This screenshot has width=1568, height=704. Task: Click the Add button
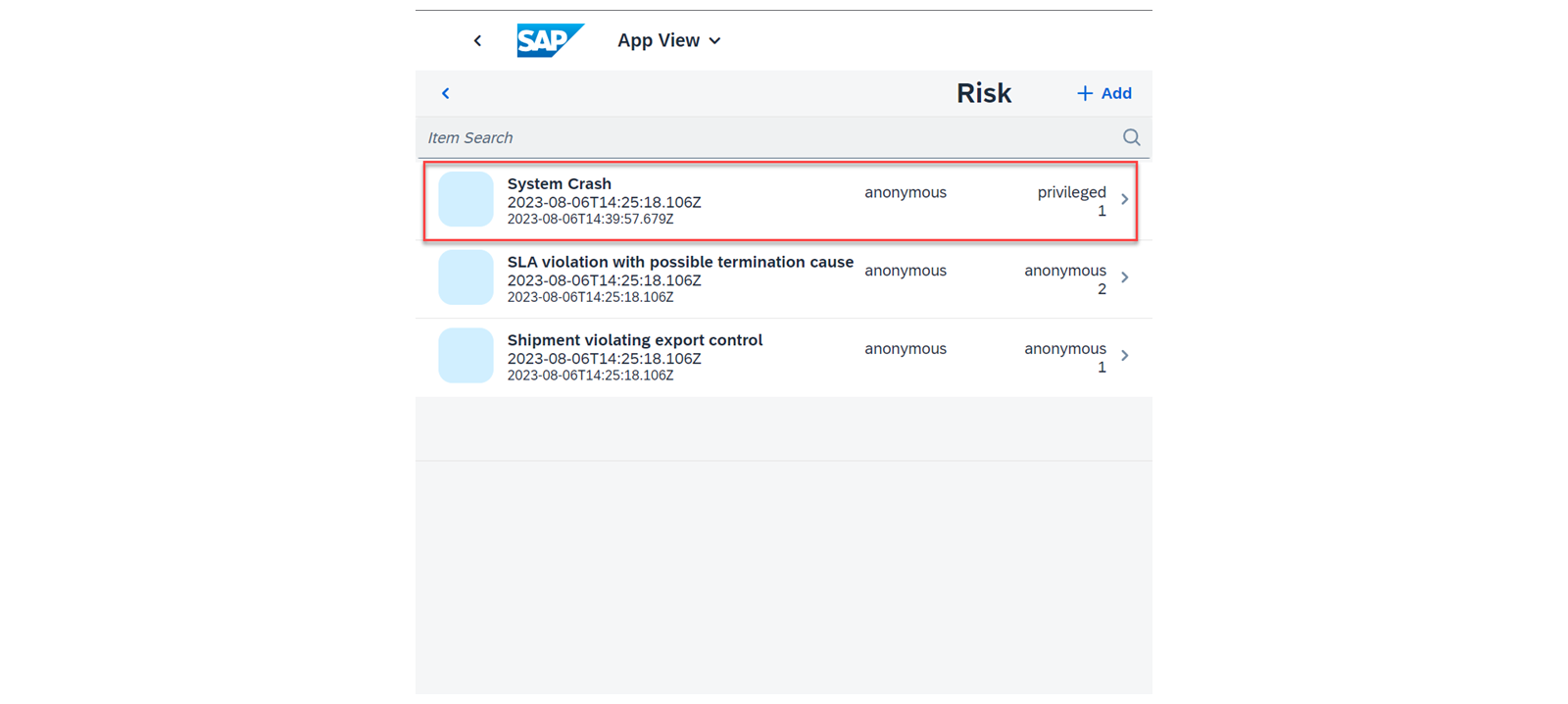click(x=1104, y=93)
